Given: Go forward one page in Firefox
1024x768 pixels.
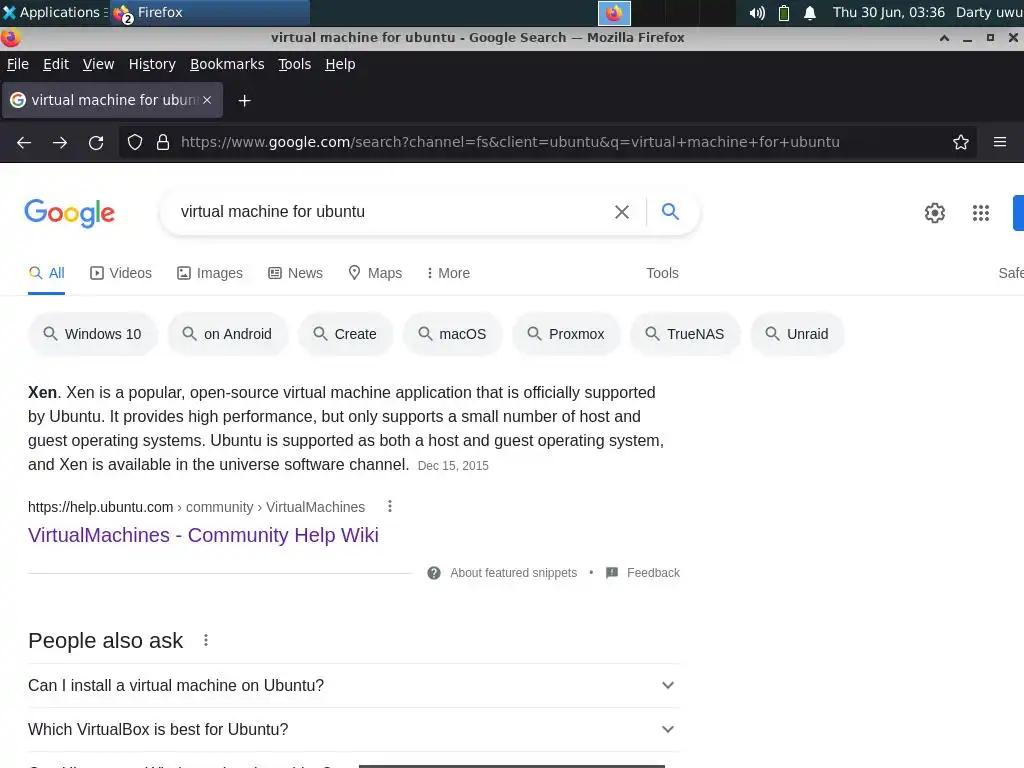Looking at the screenshot, I should (x=60, y=142).
